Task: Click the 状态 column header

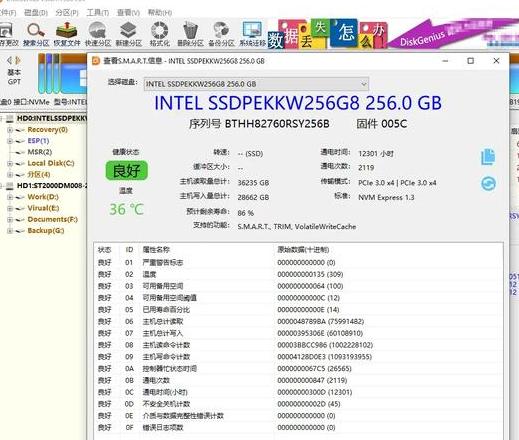Action: (104, 250)
